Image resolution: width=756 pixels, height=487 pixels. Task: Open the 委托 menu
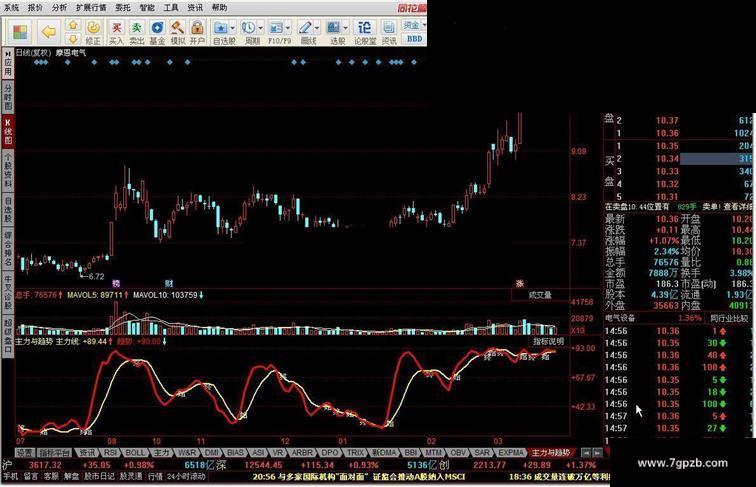pyautogui.click(x=123, y=8)
